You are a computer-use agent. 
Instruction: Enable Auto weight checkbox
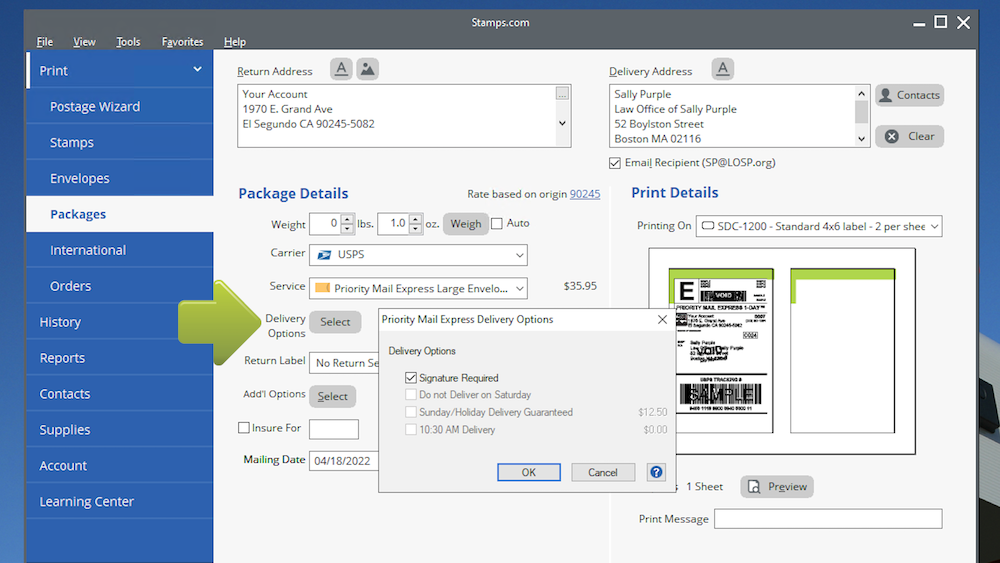tap(497, 224)
